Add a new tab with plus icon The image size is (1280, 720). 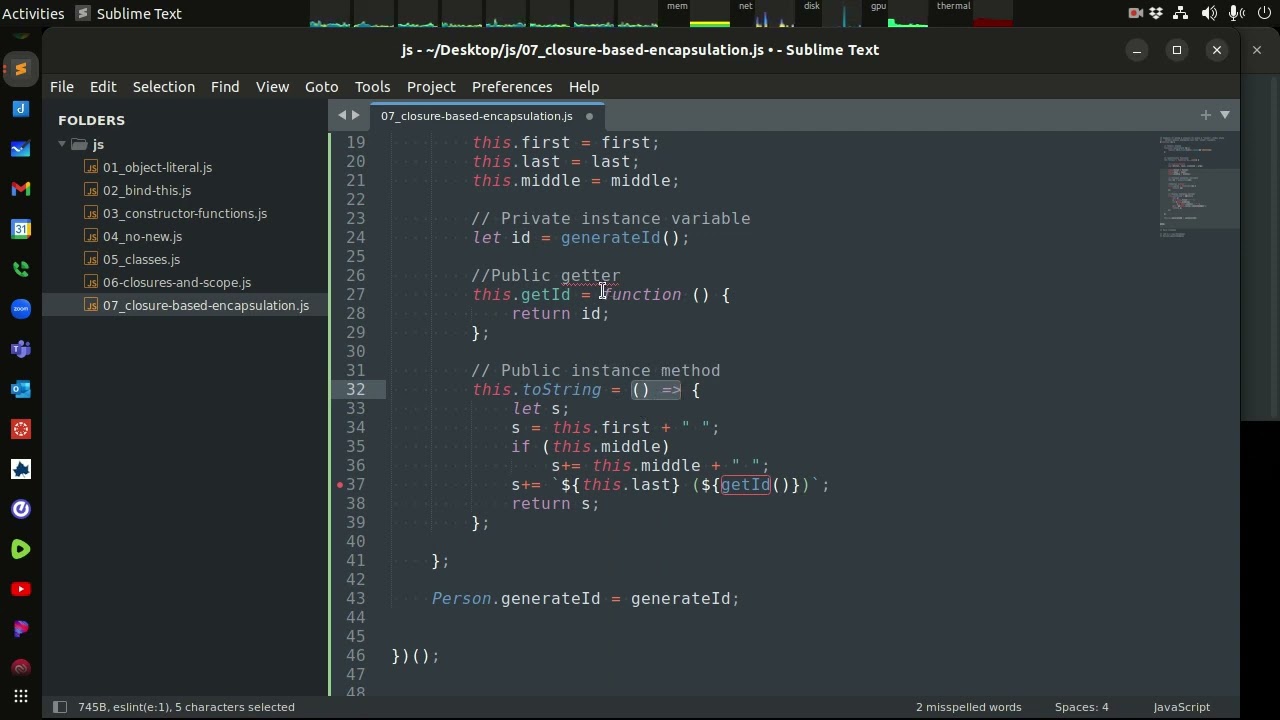[x=1205, y=115]
